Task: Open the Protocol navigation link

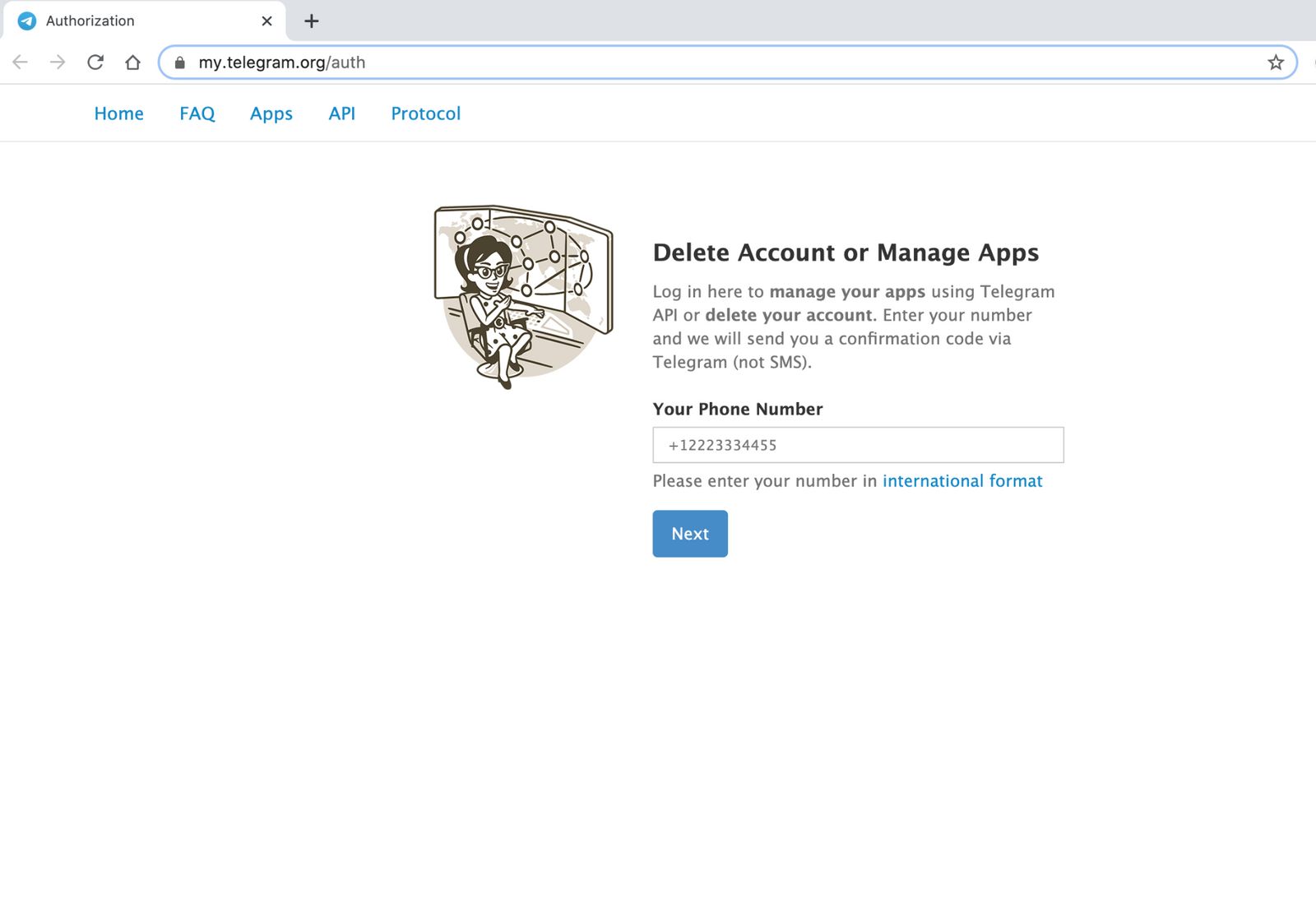Action: tap(426, 114)
